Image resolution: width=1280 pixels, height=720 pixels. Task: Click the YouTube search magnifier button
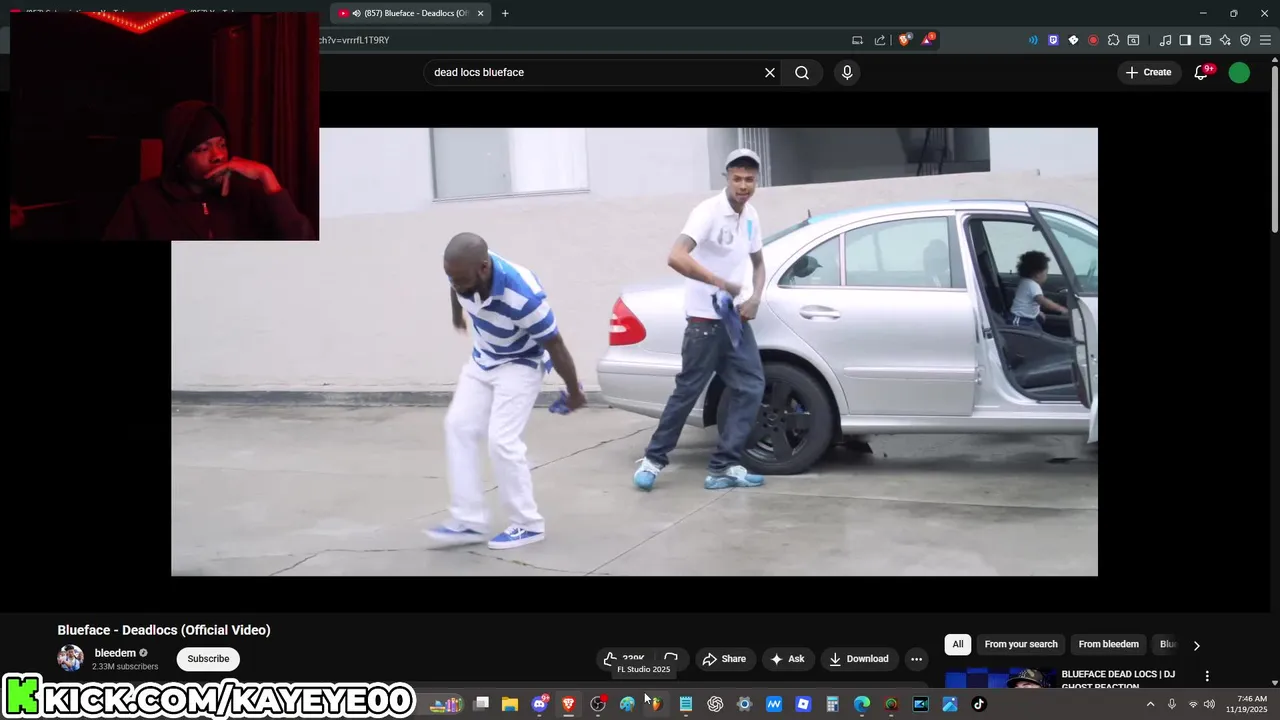(802, 72)
